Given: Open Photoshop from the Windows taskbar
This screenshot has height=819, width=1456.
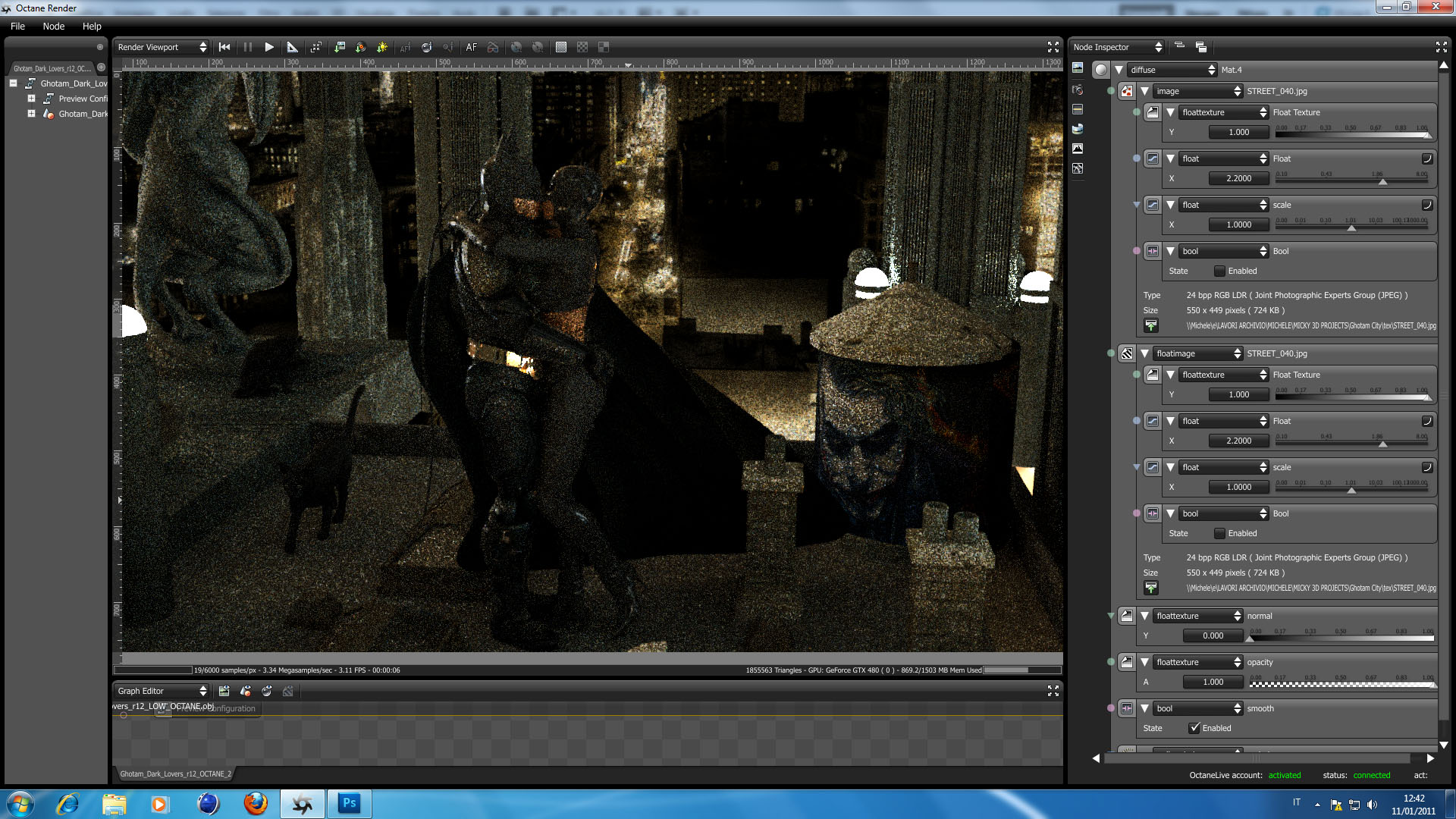Looking at the screenshot, I should click(349, 803).
